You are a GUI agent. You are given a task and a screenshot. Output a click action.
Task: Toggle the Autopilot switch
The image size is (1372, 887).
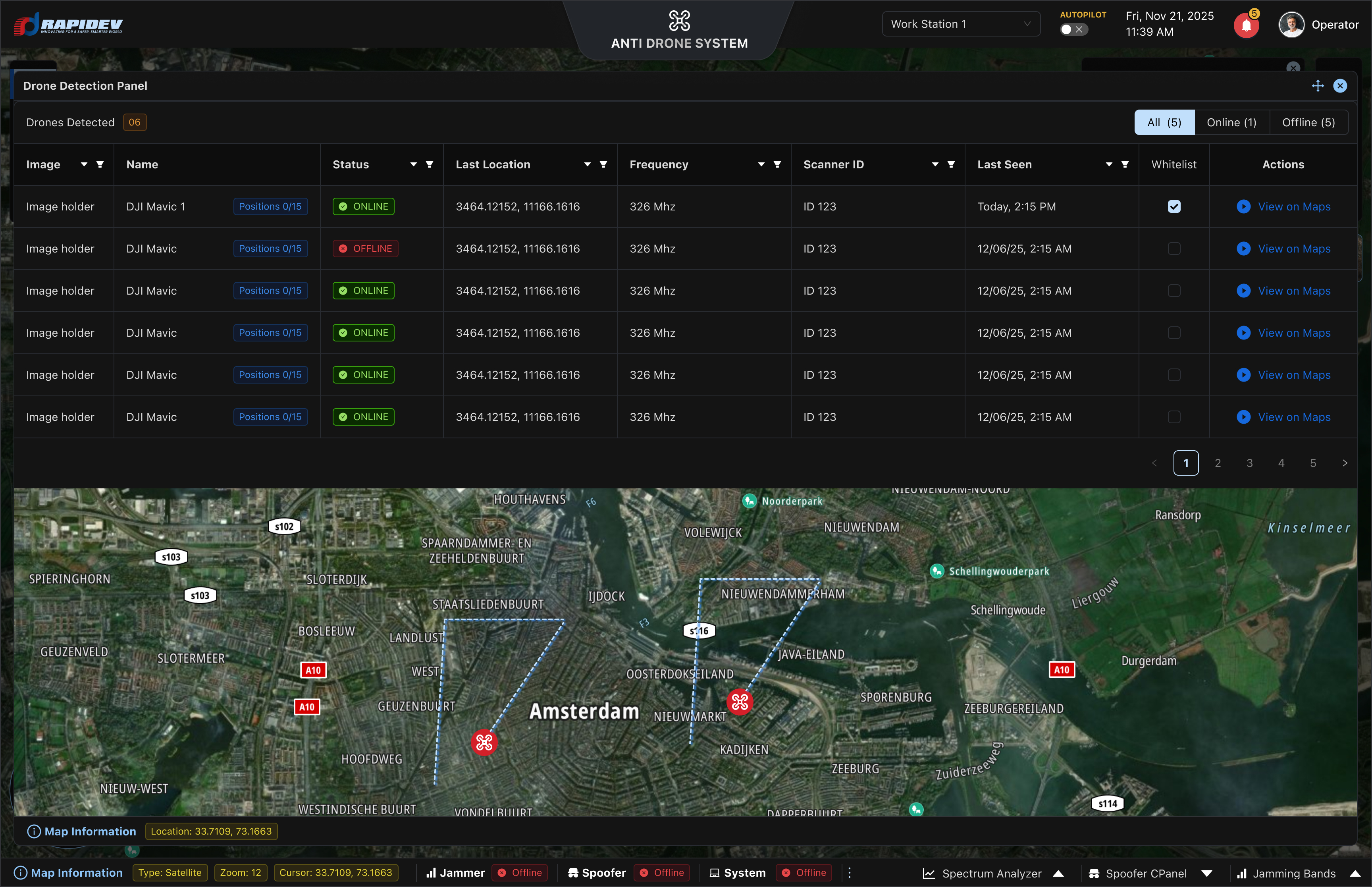coord(1073,29)
